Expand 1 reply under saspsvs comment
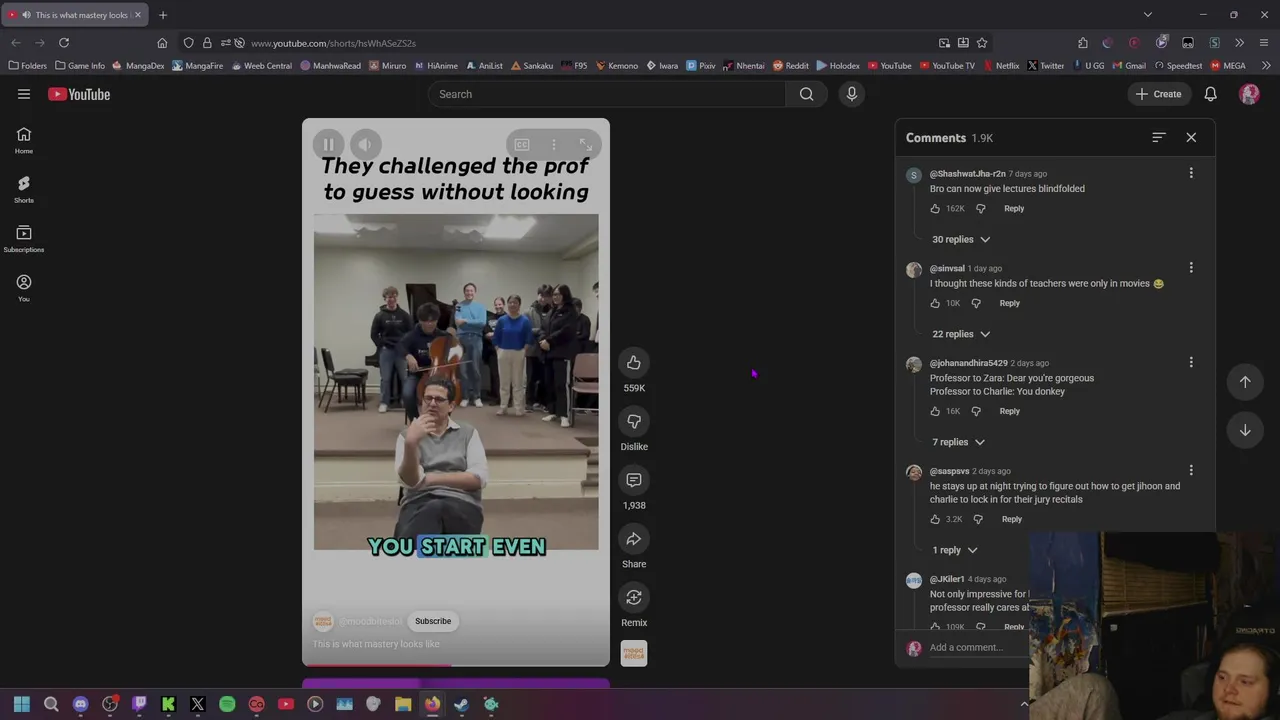The height and width of the screenshot is (720, 1280). tap(955, 550)
